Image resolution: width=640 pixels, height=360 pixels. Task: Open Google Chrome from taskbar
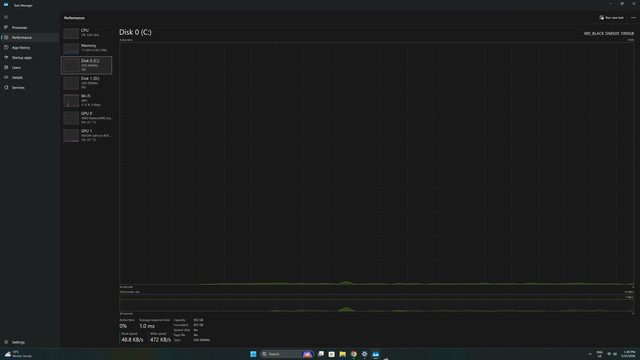click(x=353, y=354)
